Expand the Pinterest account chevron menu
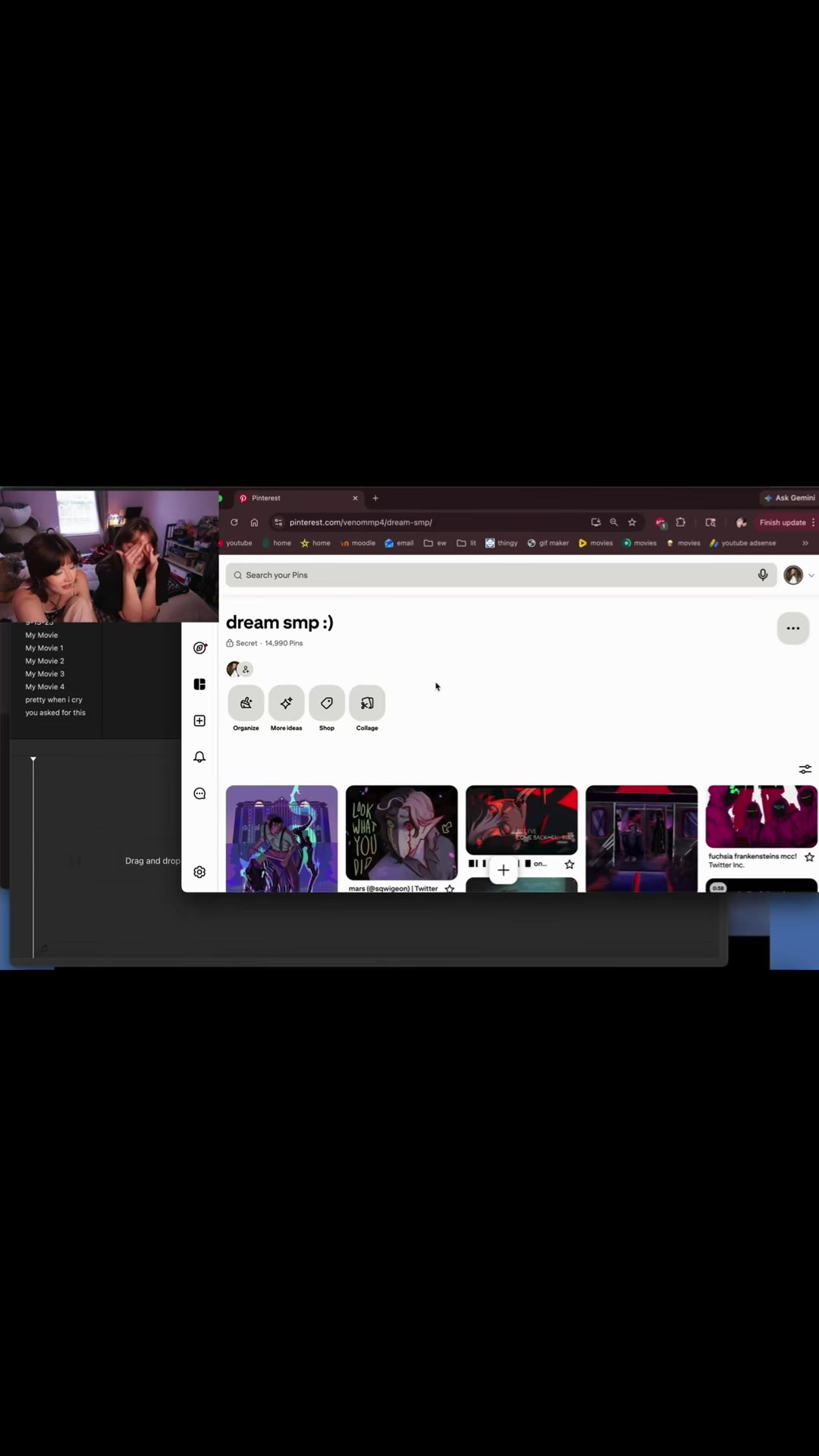Screen dimensions: 819x1456 pos(811,576)
